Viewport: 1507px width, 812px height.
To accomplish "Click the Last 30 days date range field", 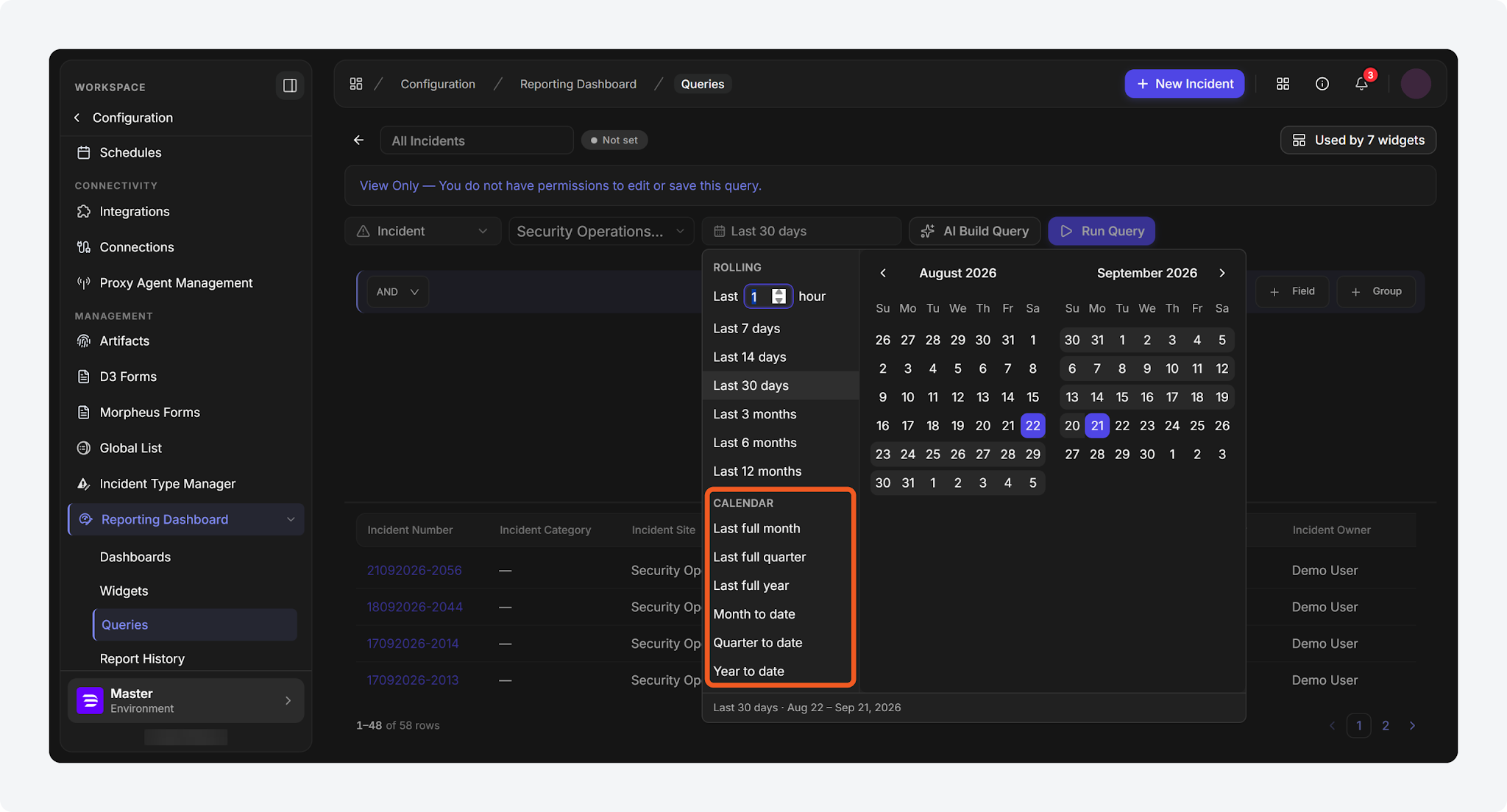I will coord(801,231).
